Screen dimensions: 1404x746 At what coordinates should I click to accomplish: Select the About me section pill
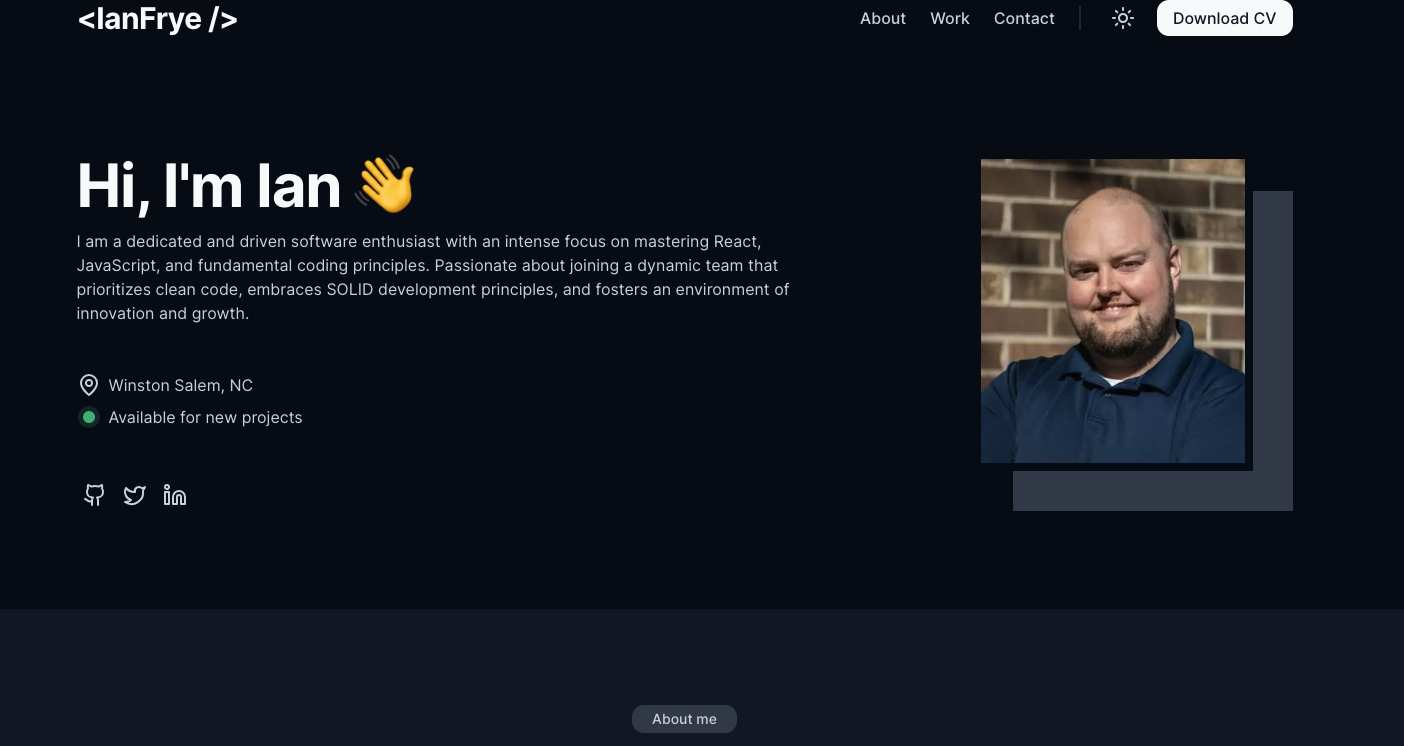coord(684,719)
